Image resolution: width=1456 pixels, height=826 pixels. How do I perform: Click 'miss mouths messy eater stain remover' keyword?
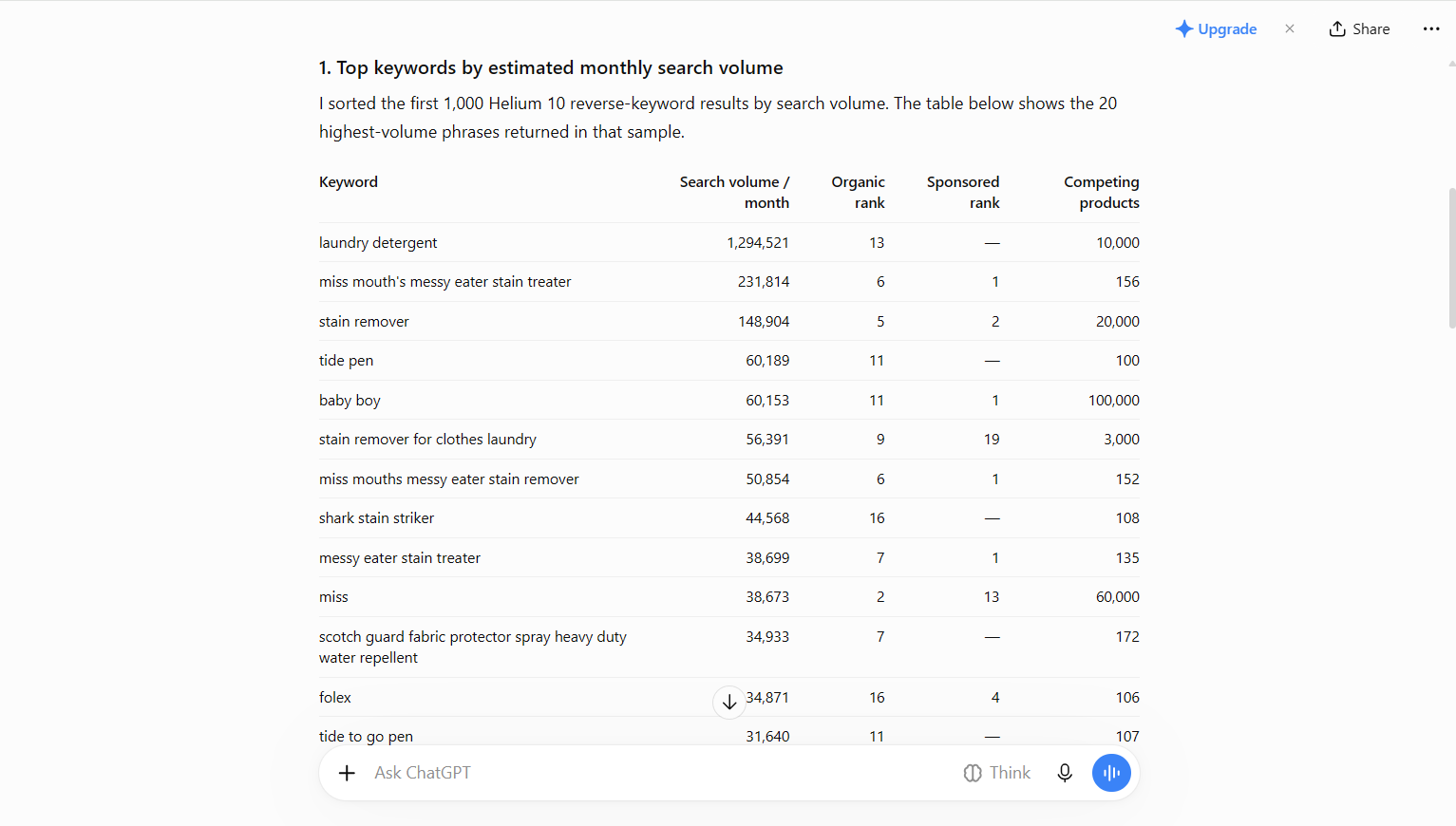[448, 479]
